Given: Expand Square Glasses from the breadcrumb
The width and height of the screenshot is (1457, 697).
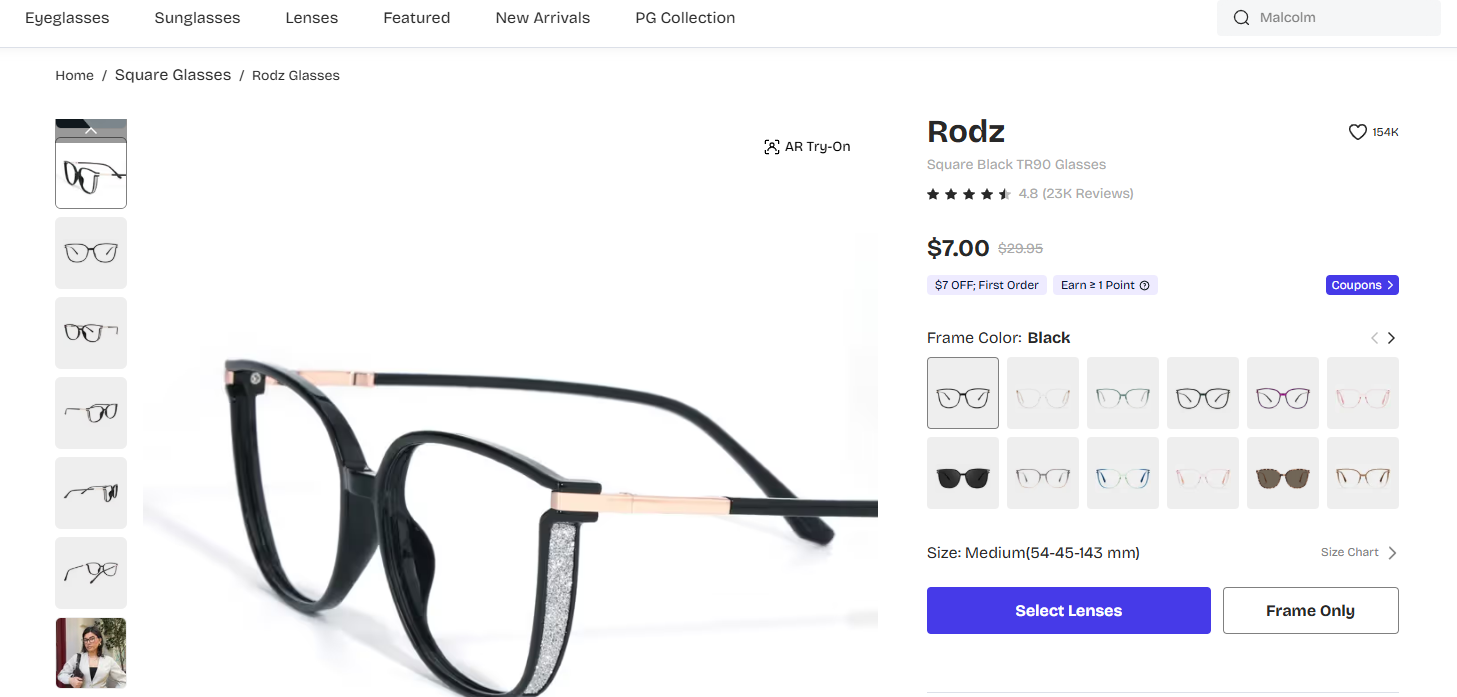Looking at the screenshot, I should point(172,75).
